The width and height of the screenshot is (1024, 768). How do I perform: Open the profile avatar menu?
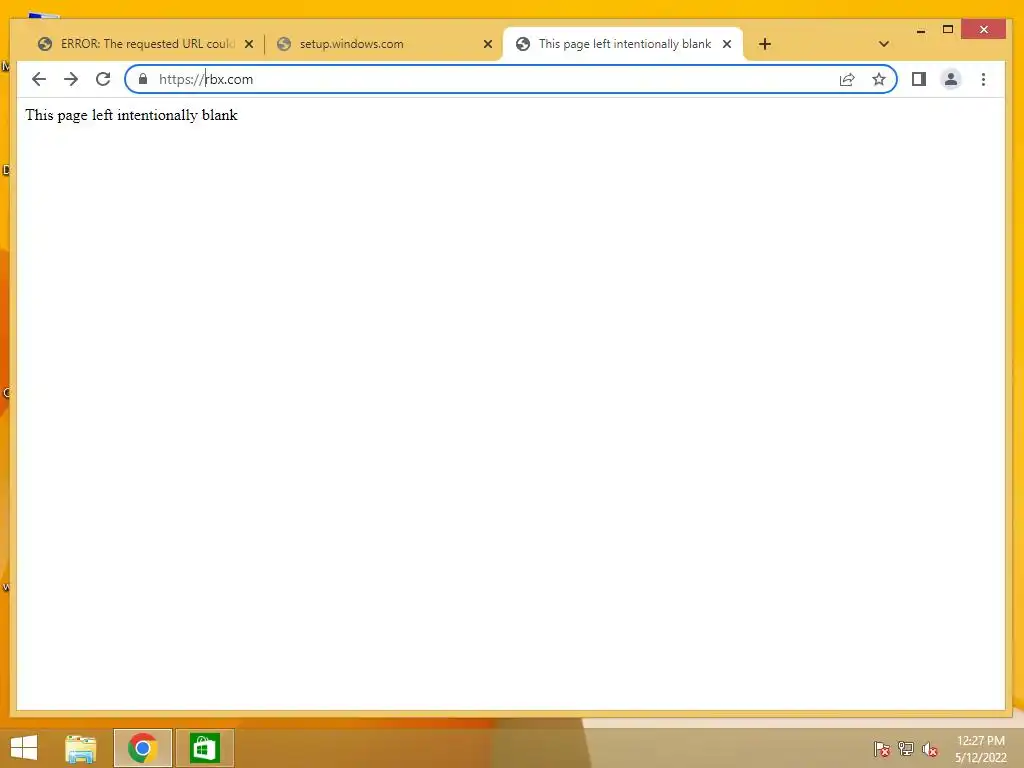click(x=951, y=79)
